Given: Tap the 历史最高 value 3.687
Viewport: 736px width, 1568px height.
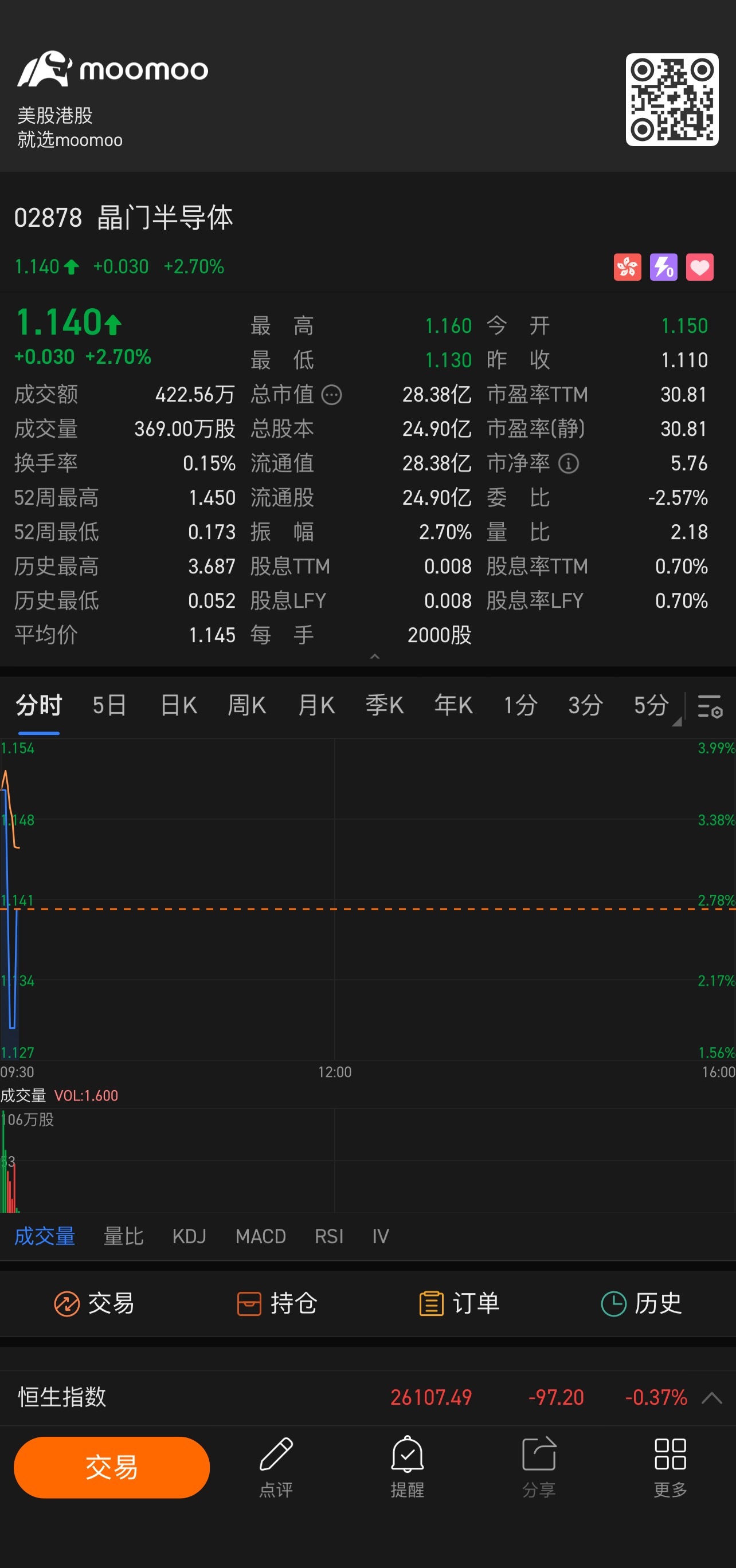Looking at the screenshot, I should [212, 567].
